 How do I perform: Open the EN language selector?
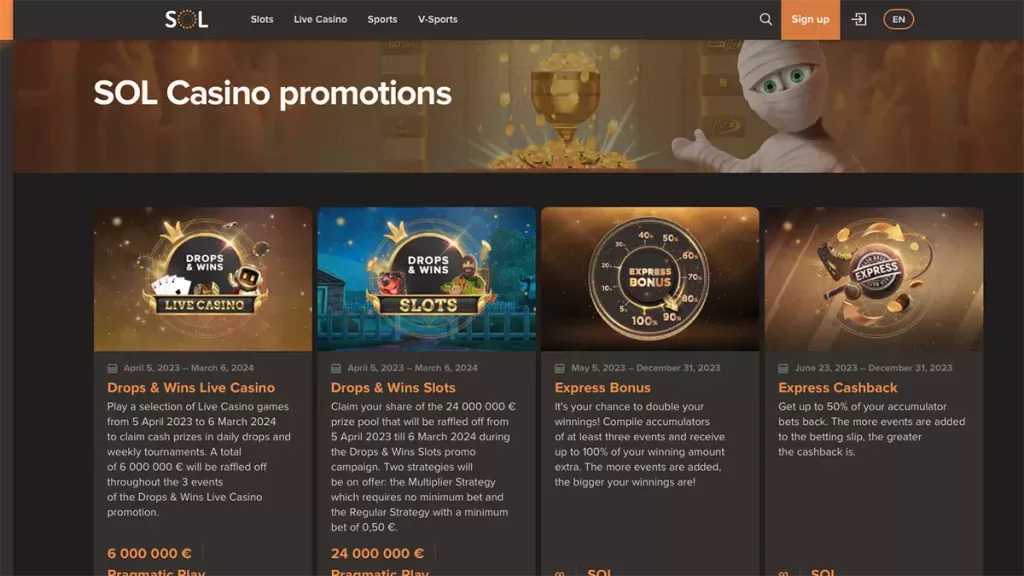(x=899, y=20)
